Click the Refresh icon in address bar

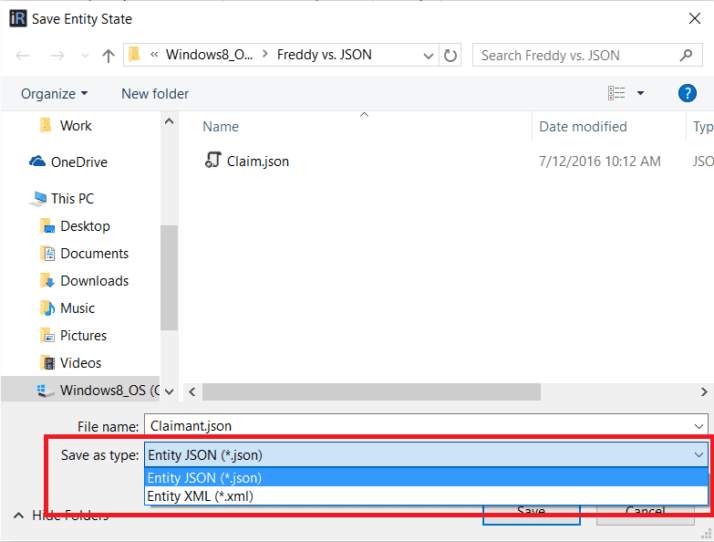(x=451, y=56)
